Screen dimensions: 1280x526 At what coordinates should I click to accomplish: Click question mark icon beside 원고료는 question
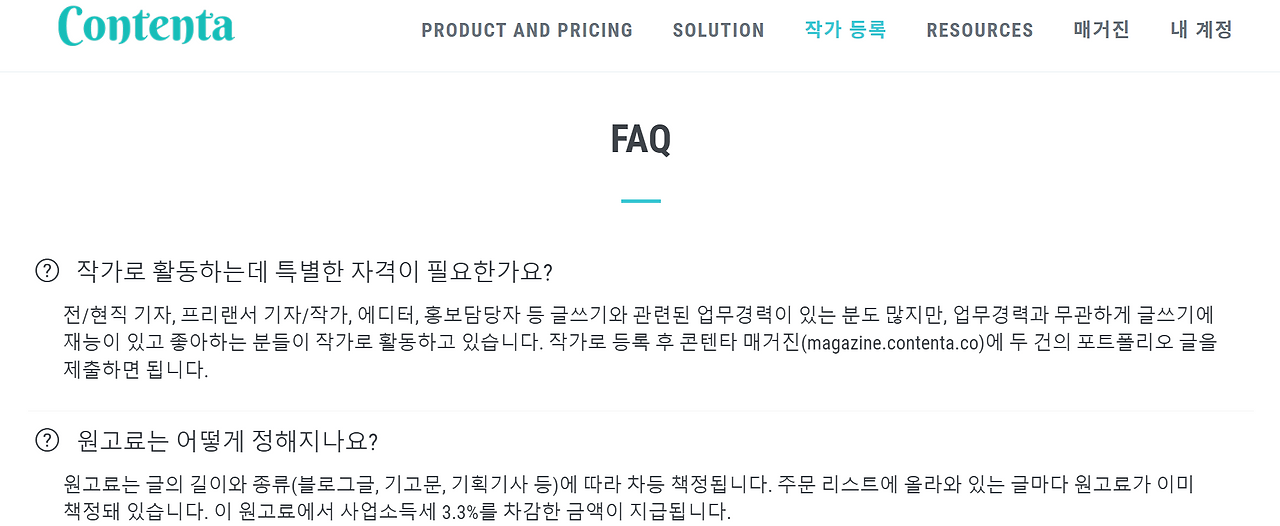[x=47, y=441]
